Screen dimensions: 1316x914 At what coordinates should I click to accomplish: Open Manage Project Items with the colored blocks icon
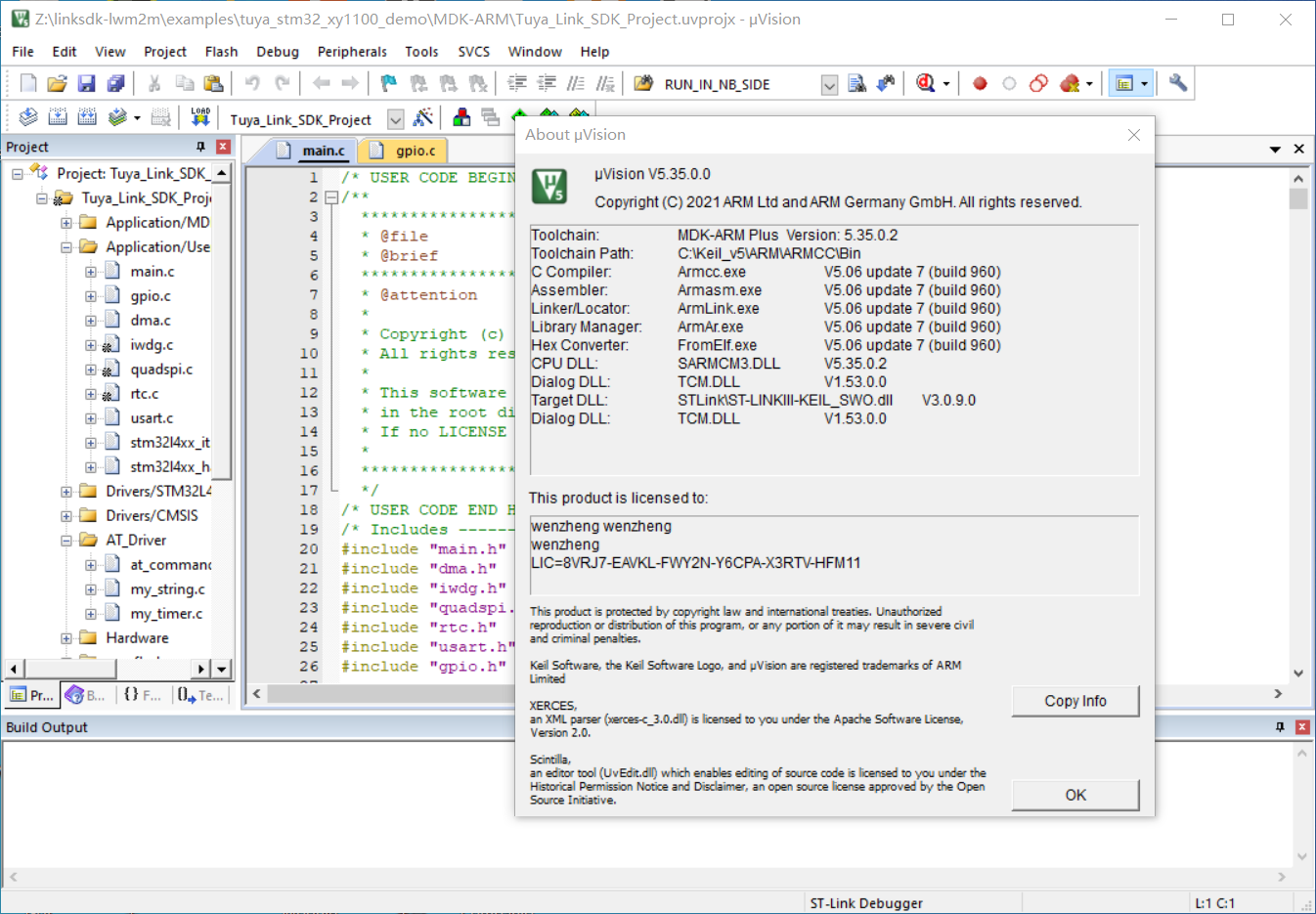pyautogui.click(x=461, y=118)
